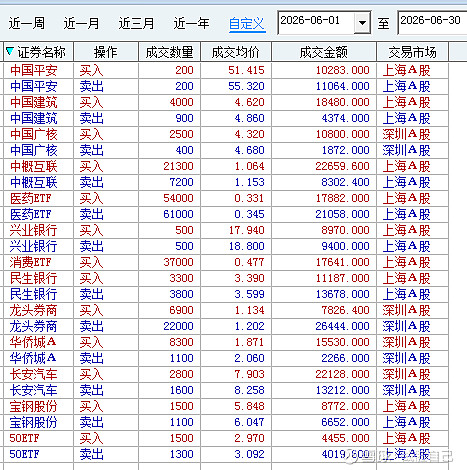
Task: Click amount 4455.000 for 50ETF buy
Action: (x=345, y=438)
